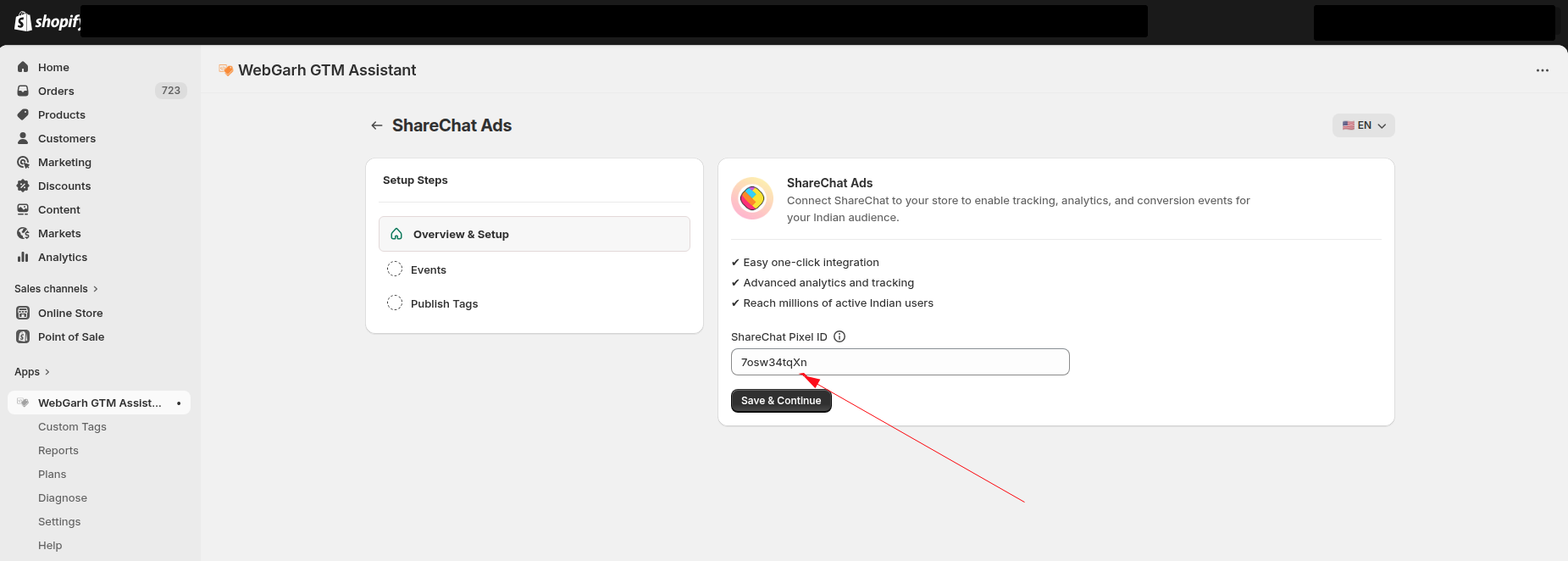Go to Orders page

(x=56, y=91)
